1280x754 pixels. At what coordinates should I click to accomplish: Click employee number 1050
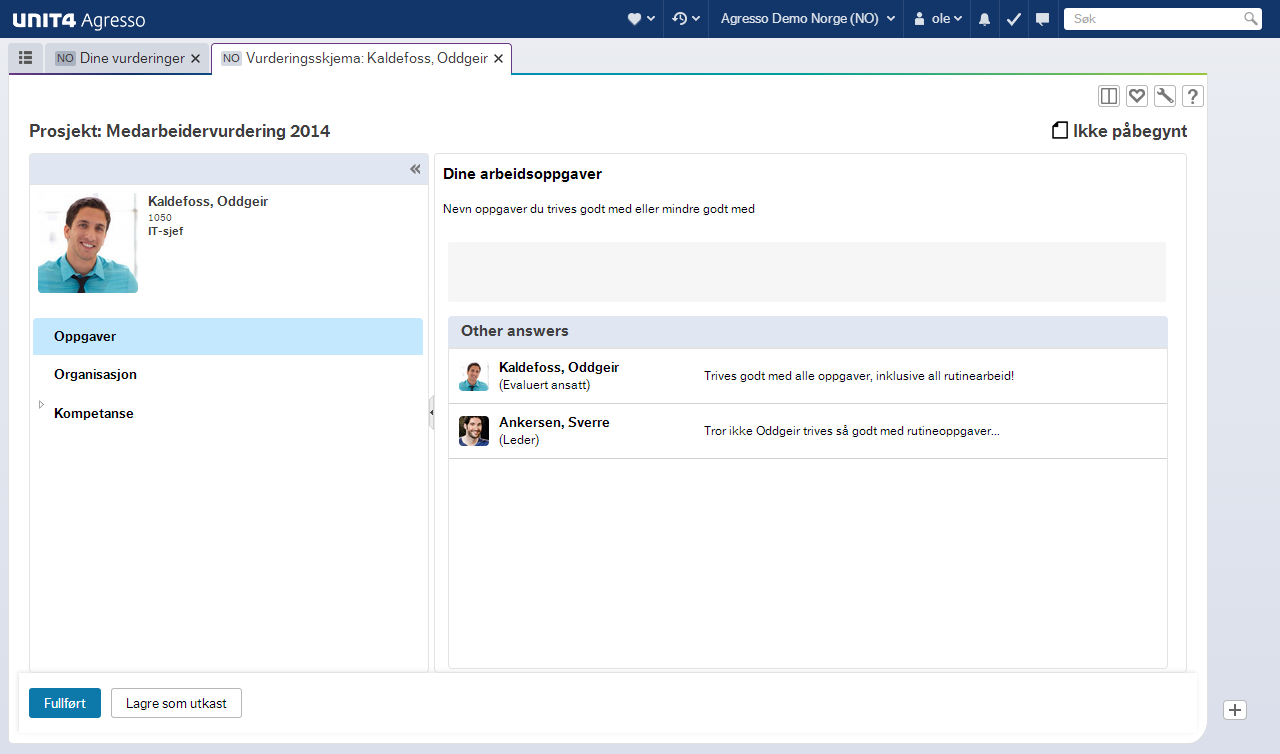point(160,217)
